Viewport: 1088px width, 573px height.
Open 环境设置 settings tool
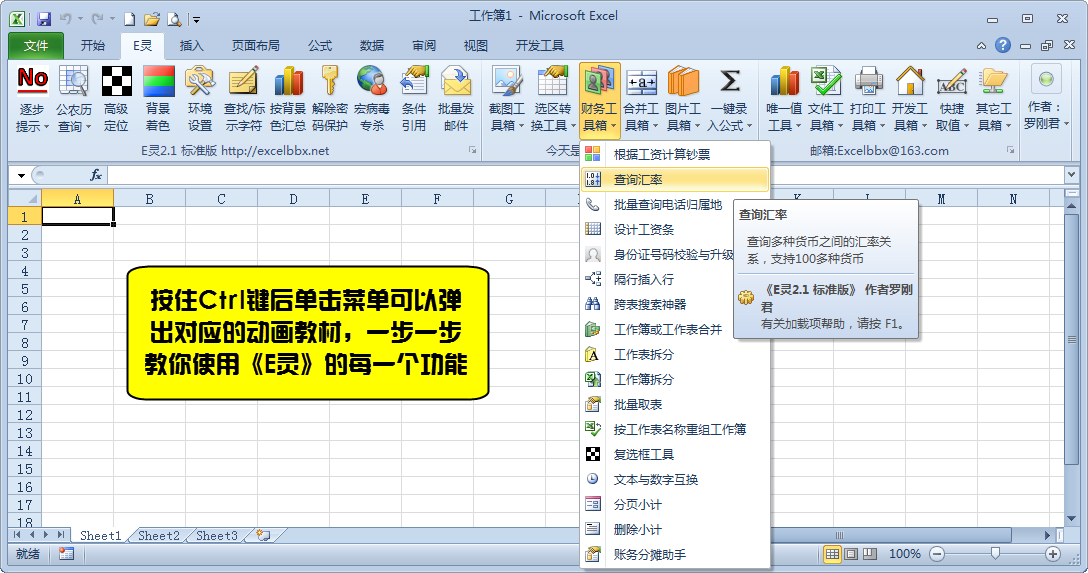(200, 99)
